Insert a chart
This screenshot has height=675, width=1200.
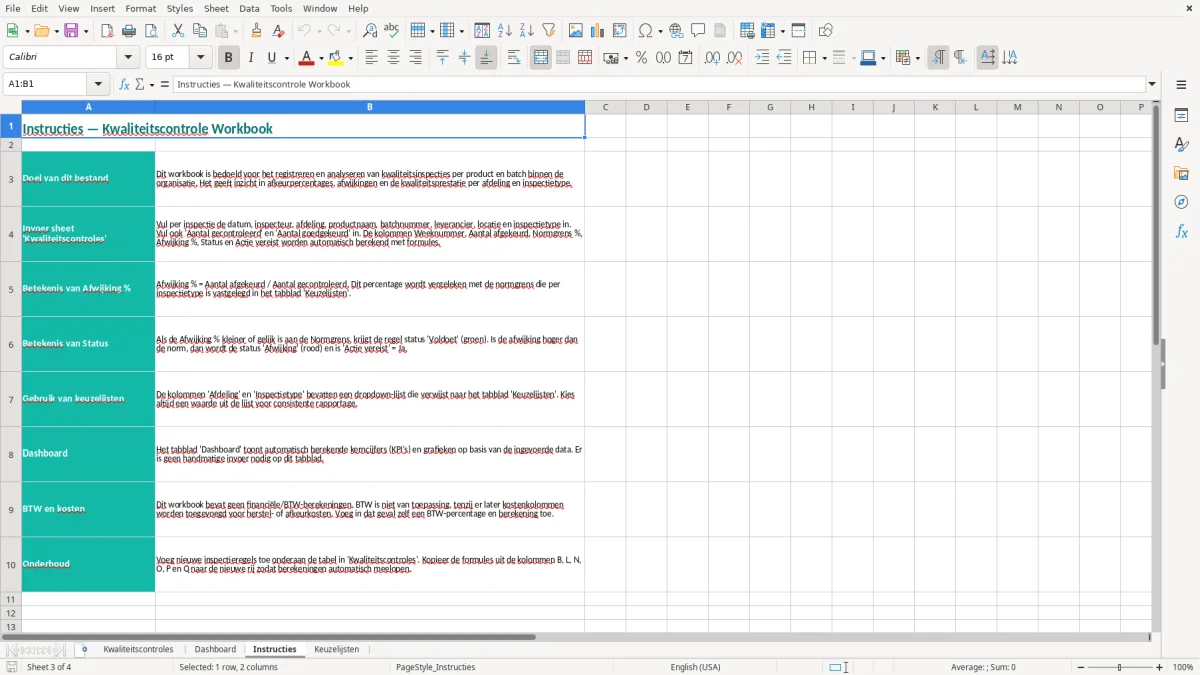click(x=598, y=31)
